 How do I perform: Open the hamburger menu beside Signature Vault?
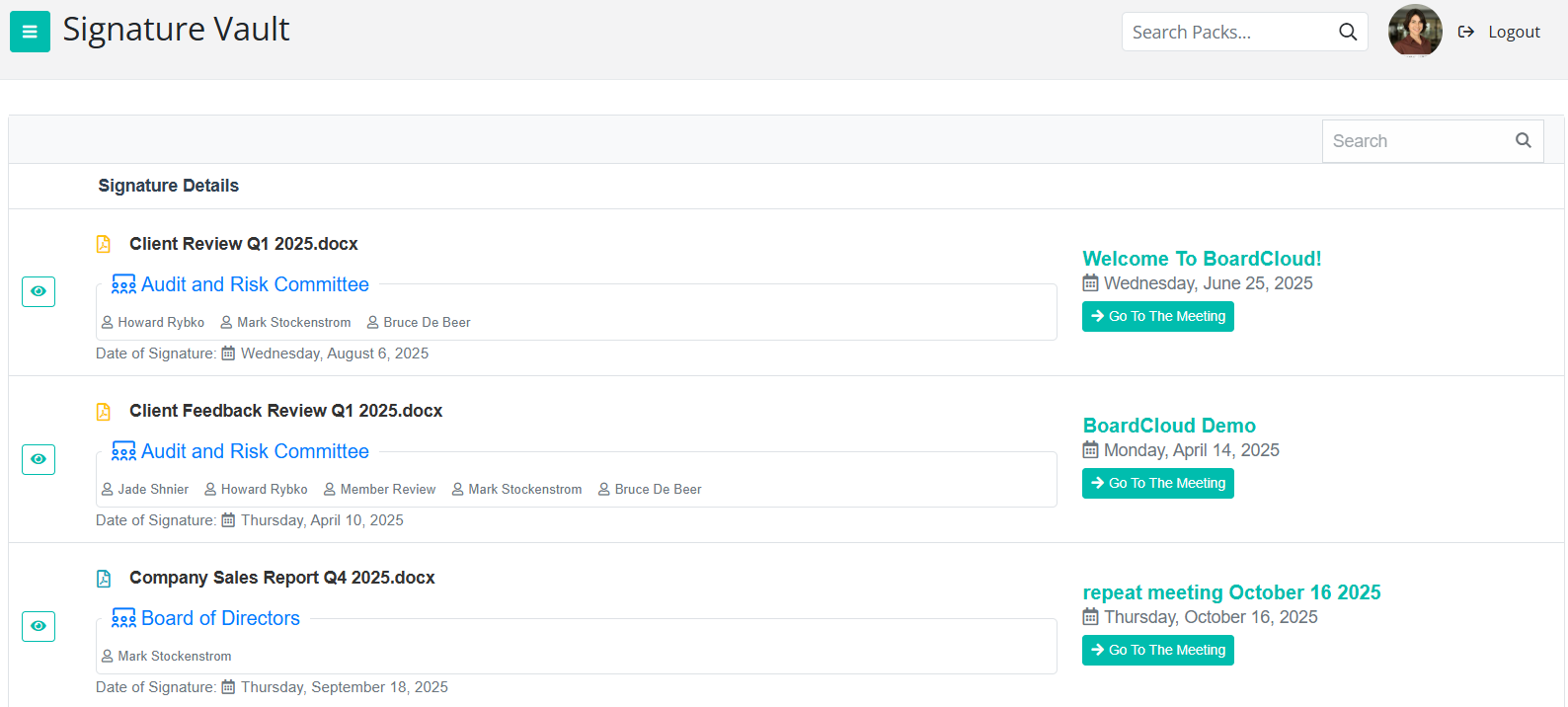coord(30,32)
